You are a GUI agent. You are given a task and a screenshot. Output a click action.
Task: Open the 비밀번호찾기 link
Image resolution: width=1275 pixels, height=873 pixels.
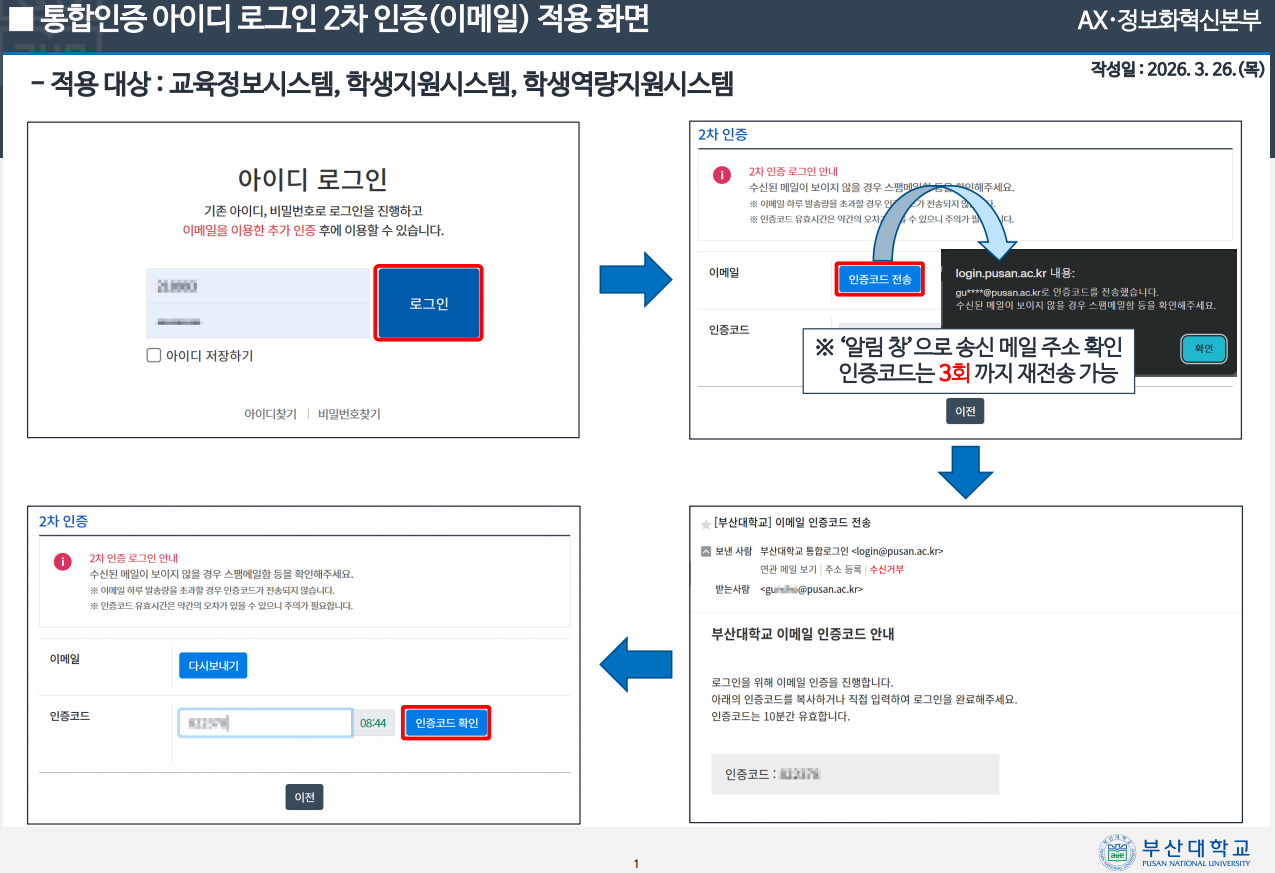click(349, 414)
